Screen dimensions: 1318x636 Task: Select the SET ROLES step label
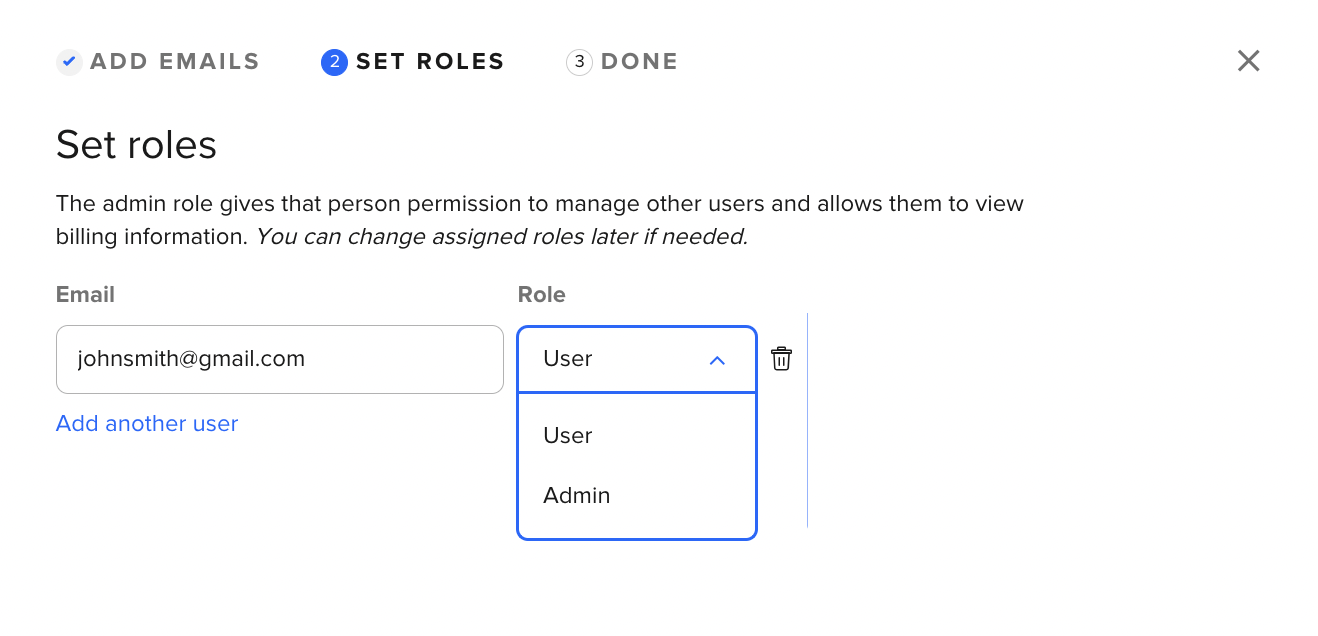[x=430, y=62]
